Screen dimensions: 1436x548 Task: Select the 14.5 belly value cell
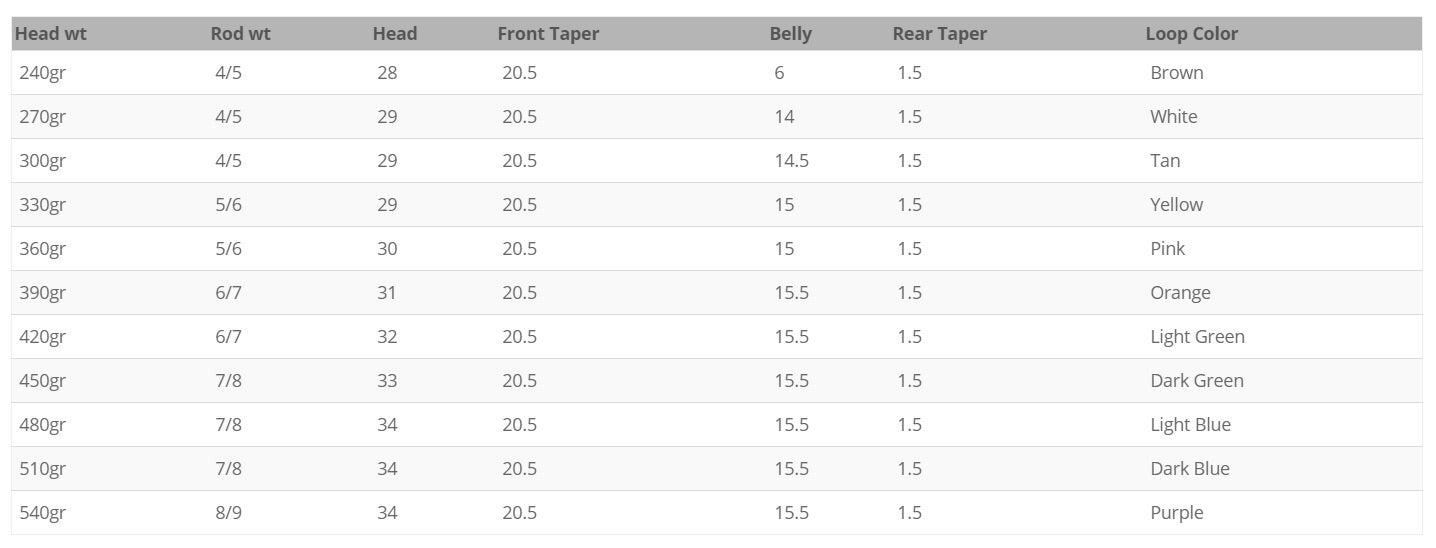point(791,161)
